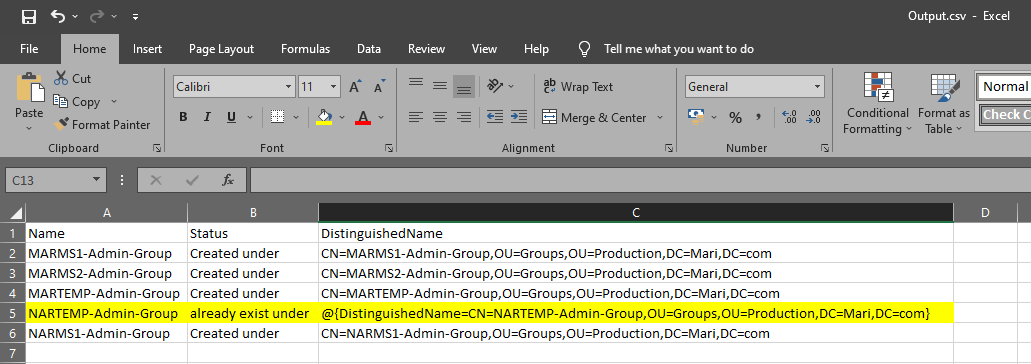Save the workbook with the floppy disk icon
1031x364 pixels.
pyautogui.click(x=29, y=16)
